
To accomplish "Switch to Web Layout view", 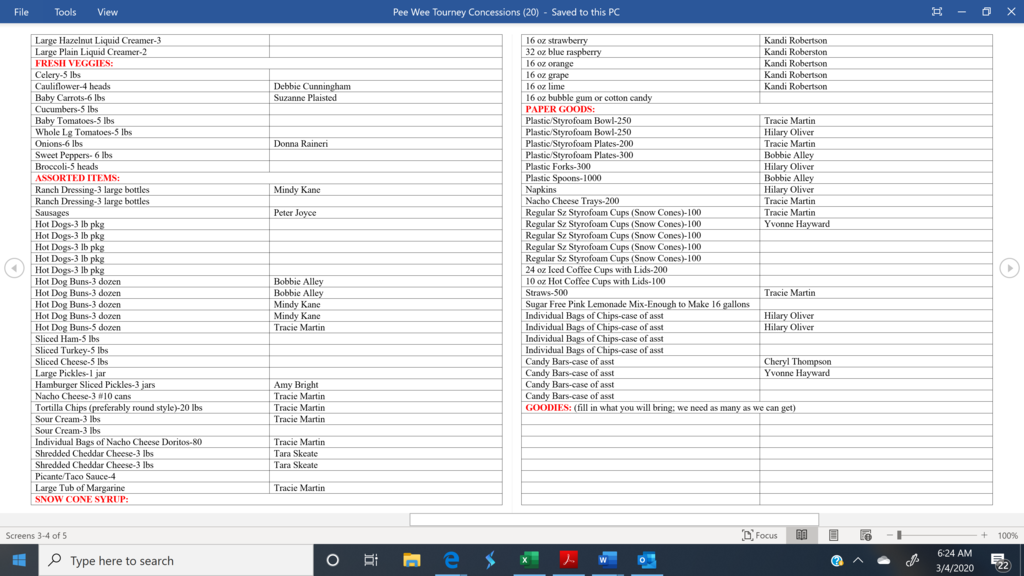I will (x=866, y=535).
